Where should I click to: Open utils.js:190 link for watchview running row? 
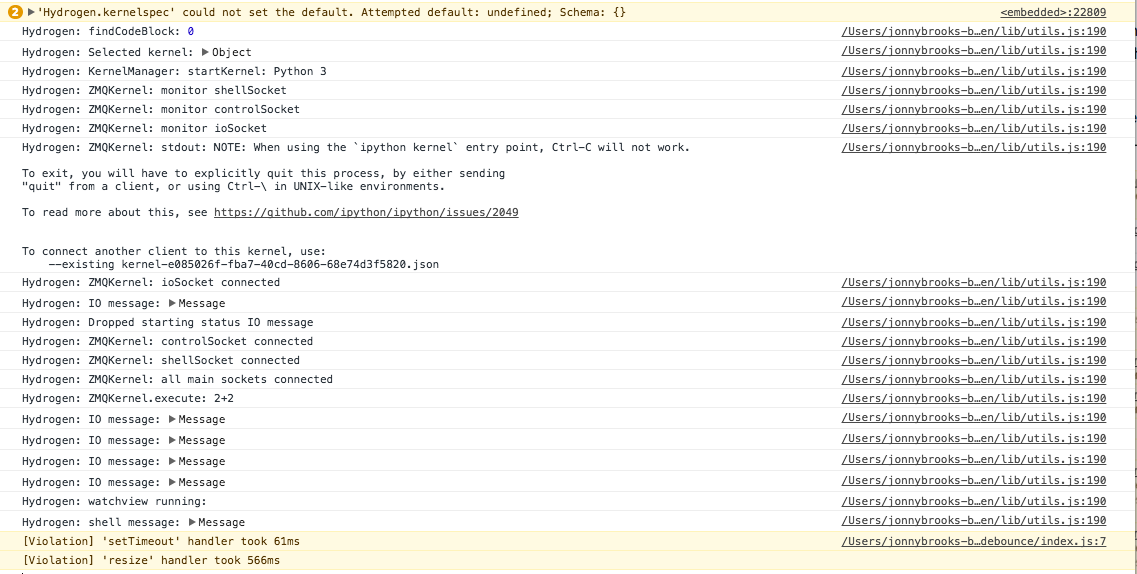[974, 501]
